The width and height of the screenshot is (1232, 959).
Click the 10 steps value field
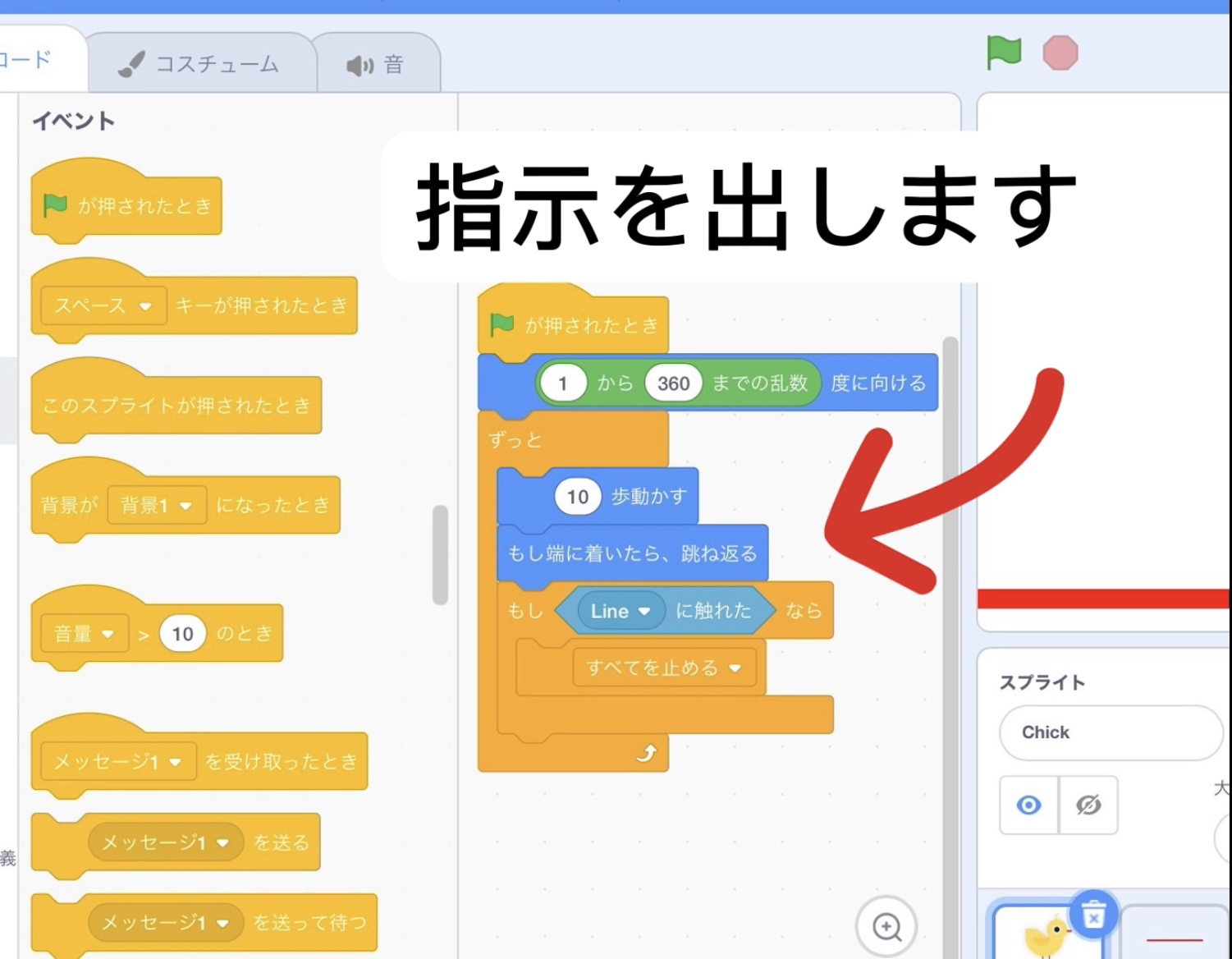pos(577,497)
